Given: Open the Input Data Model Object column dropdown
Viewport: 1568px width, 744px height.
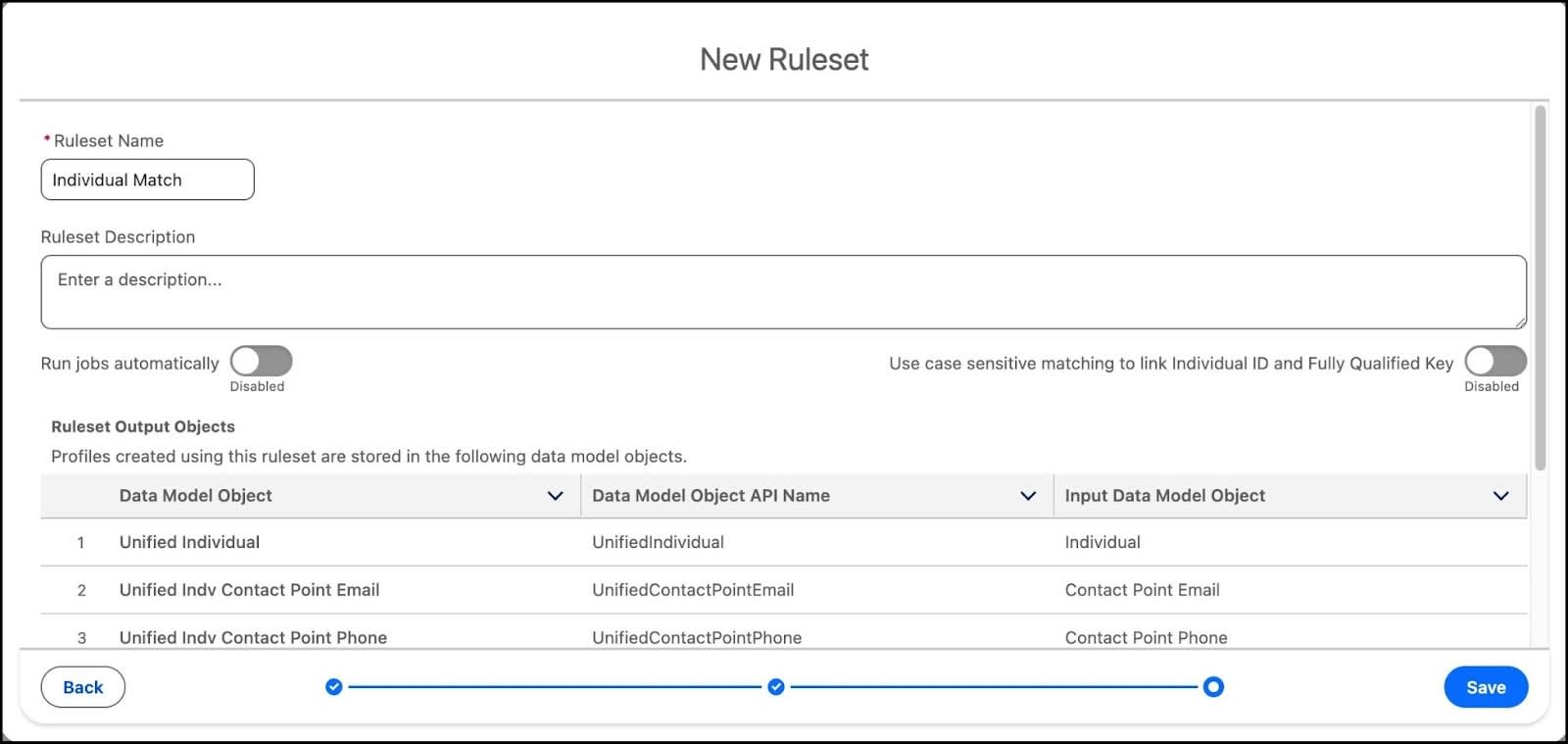Looking at the screenshot, I should 1500,496.
